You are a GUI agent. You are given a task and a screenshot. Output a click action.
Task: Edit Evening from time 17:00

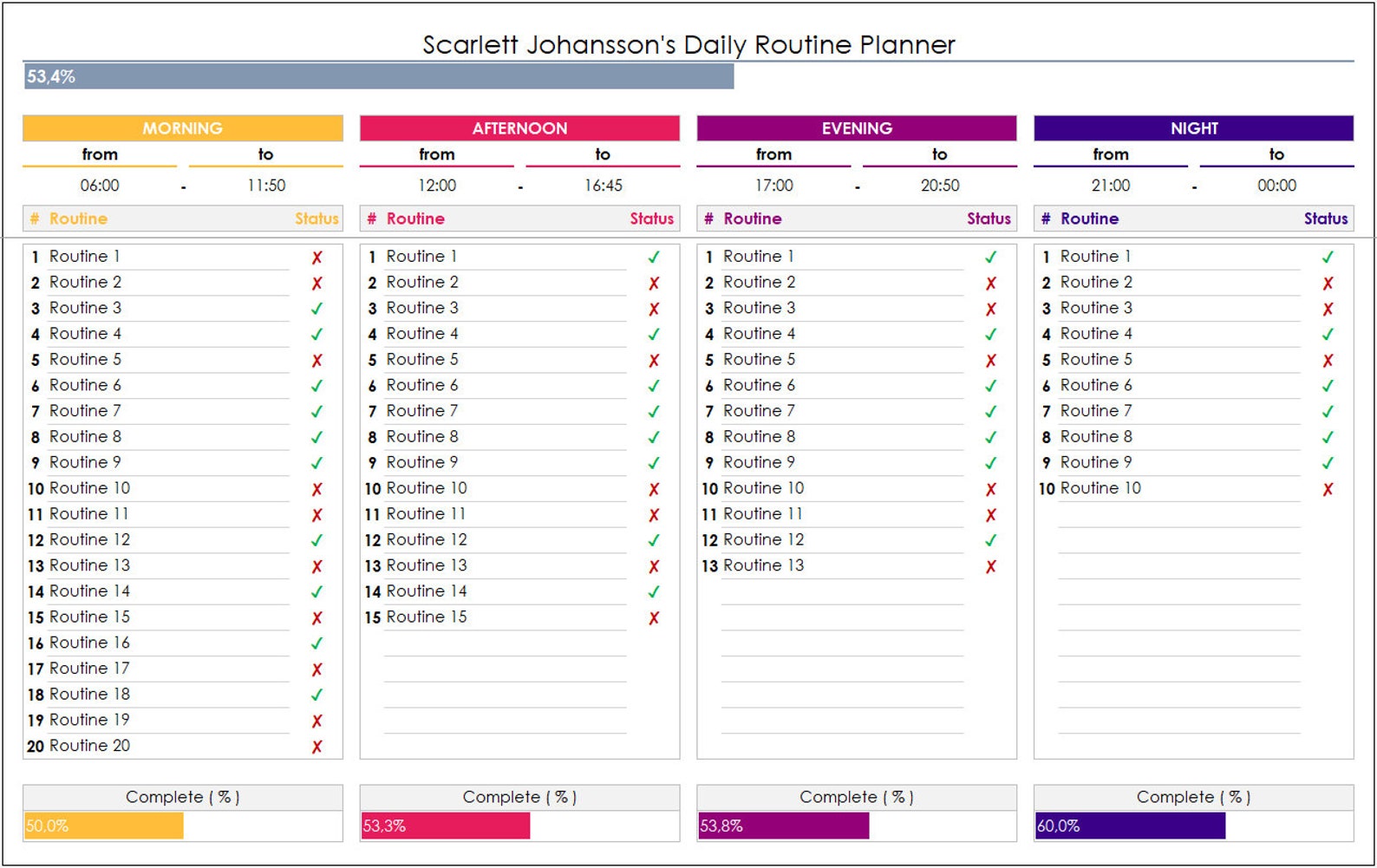click(774, 186)
